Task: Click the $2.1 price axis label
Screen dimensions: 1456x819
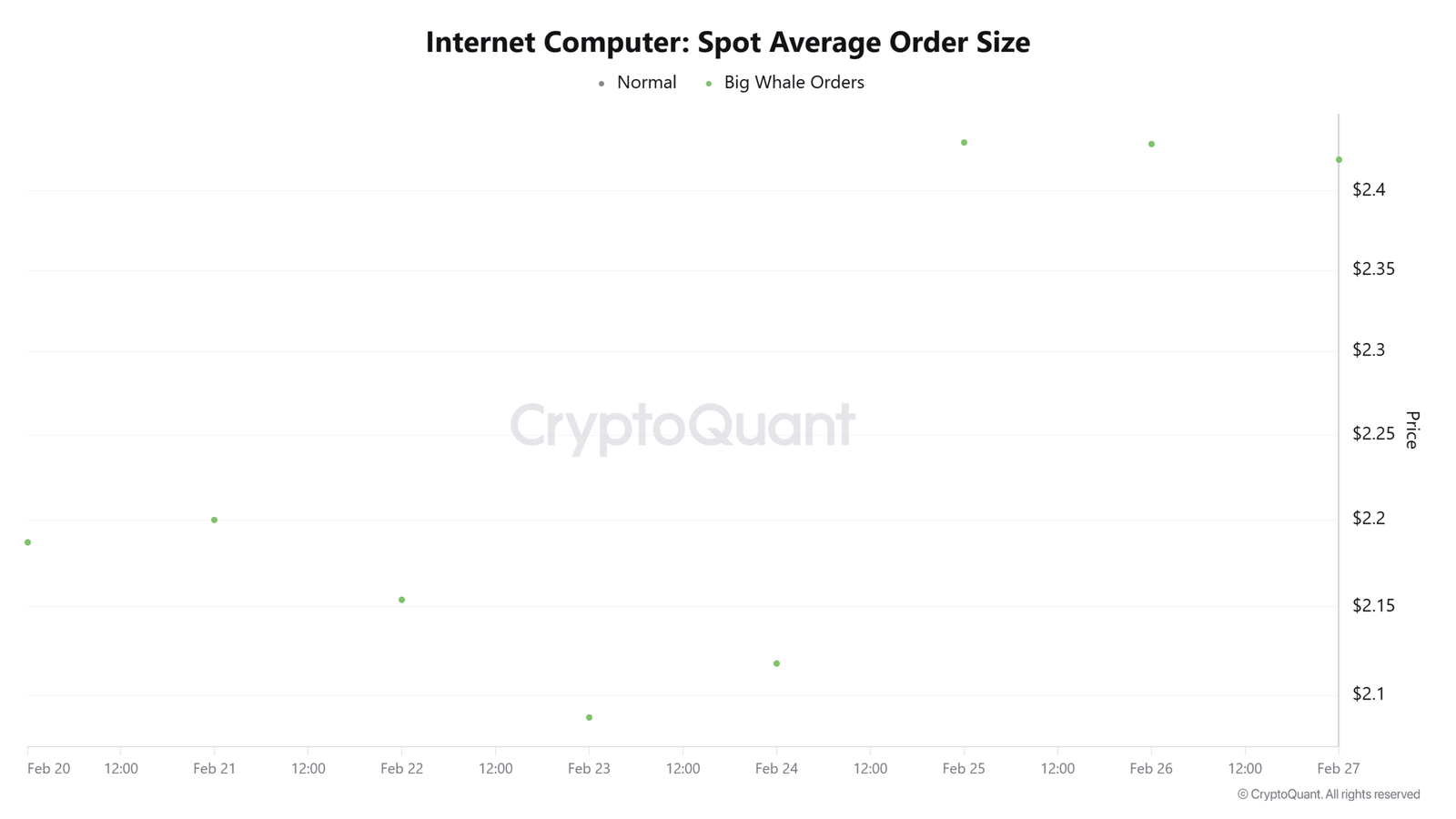Action: 1369,693
